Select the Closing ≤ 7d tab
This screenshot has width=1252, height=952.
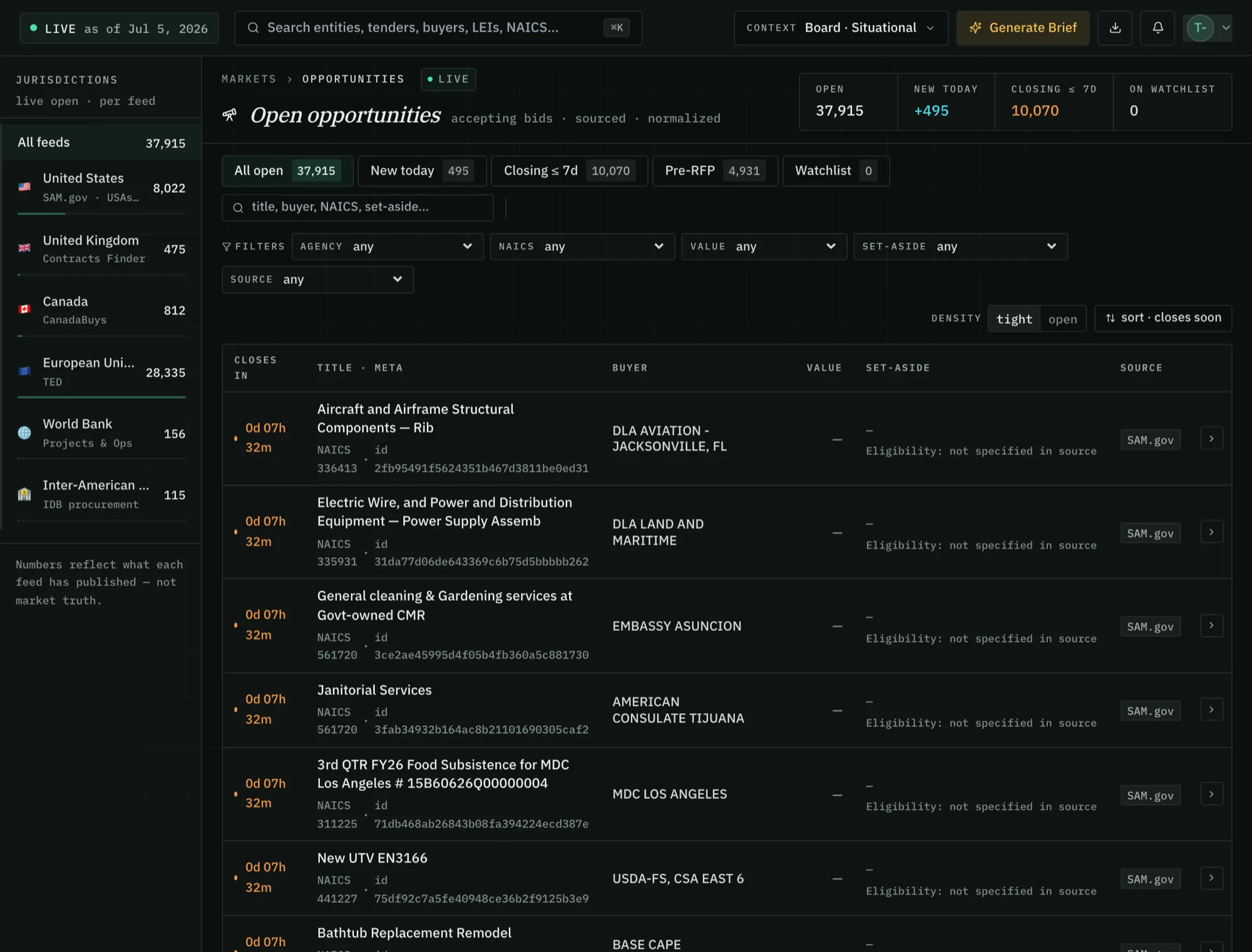[x=569, y=171]
